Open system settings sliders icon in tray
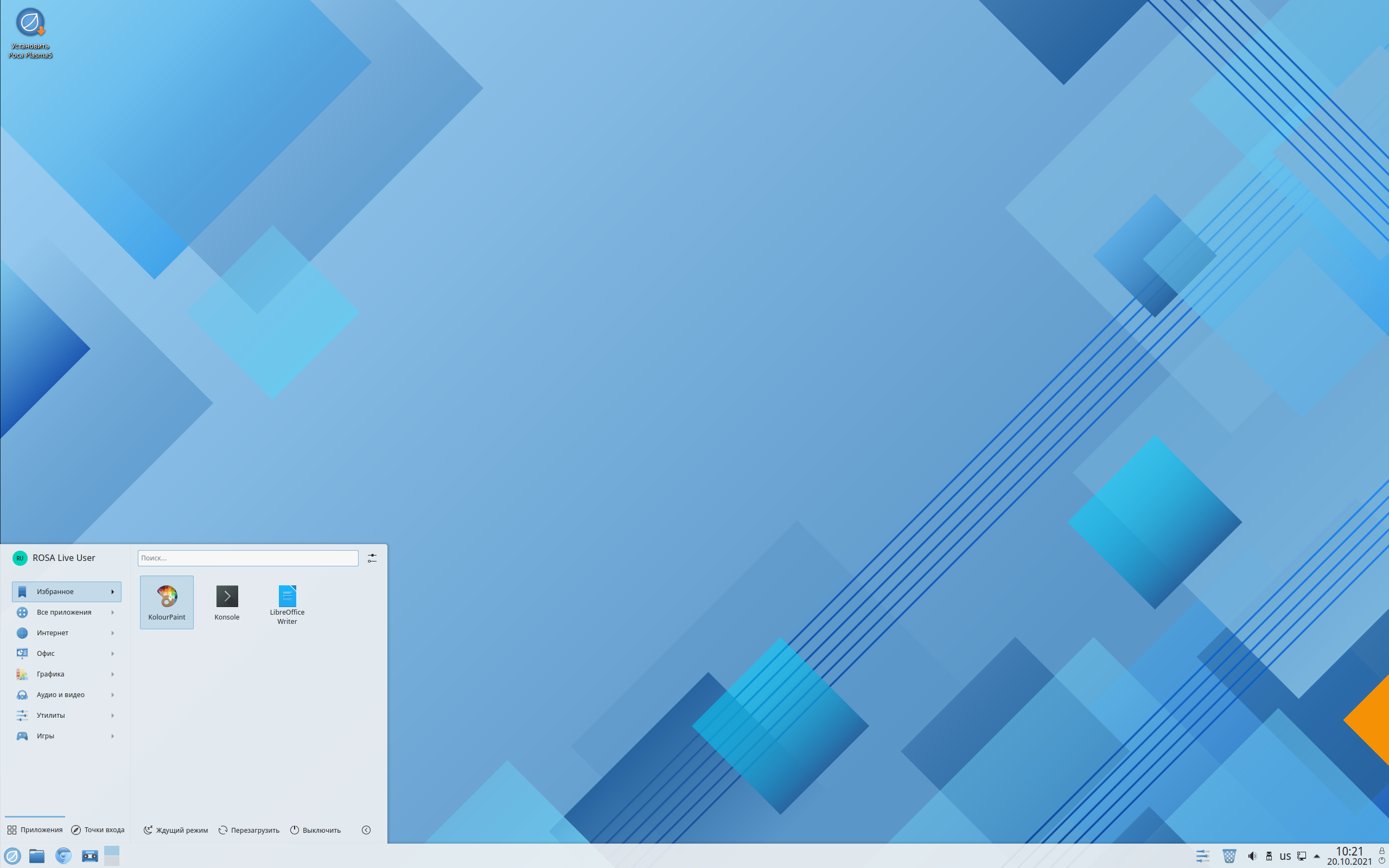This screenshot has height=868, width=1389. click(x=1202, y=856)
